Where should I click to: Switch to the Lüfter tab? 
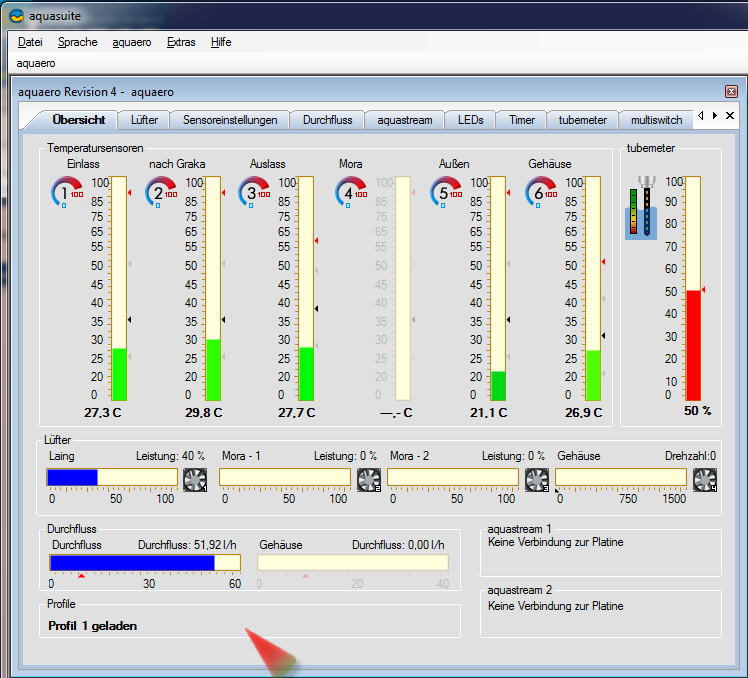[144, 120]
